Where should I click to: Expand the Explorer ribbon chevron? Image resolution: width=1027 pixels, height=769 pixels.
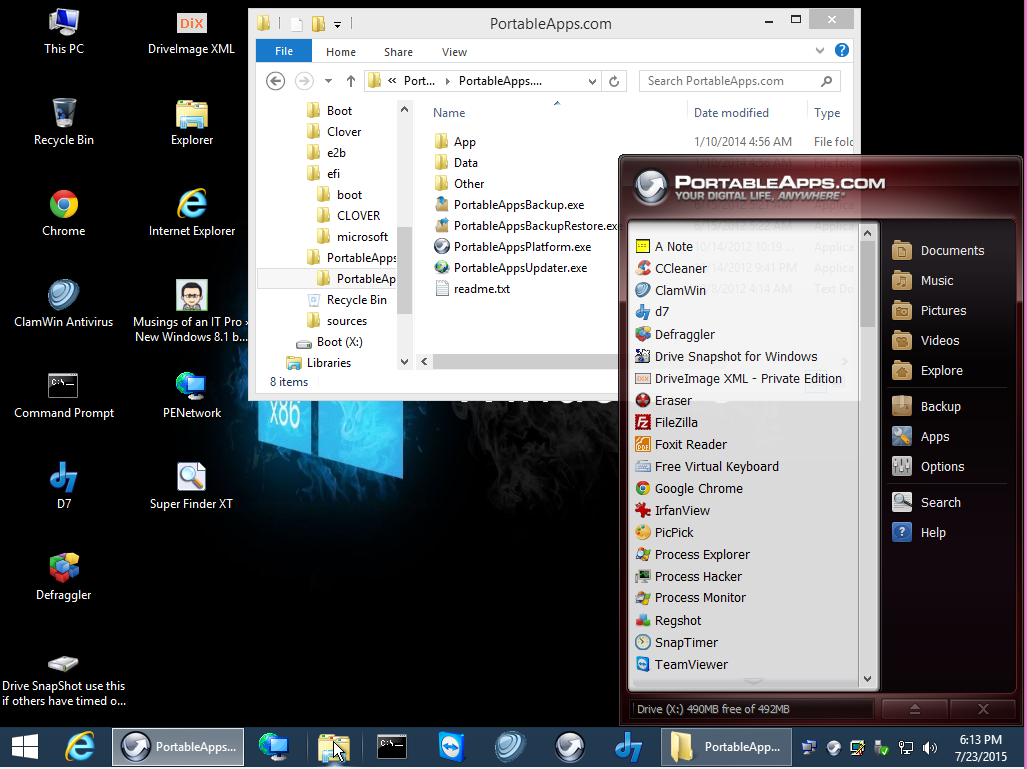coord(819,50)
